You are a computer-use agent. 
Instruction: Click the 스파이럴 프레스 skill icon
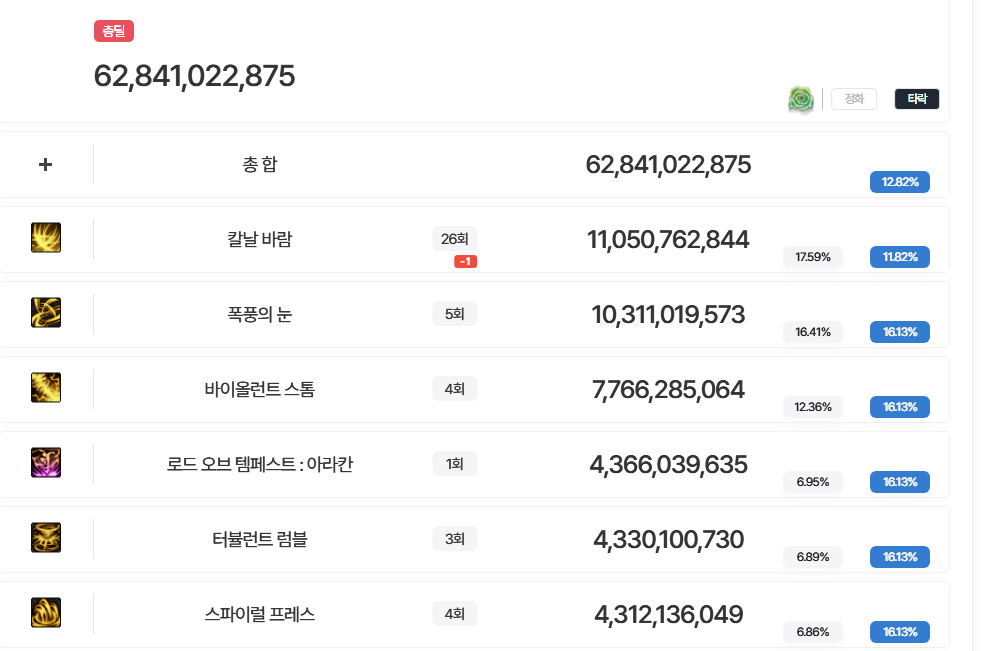pyautogui.click(x=46, y=613)
